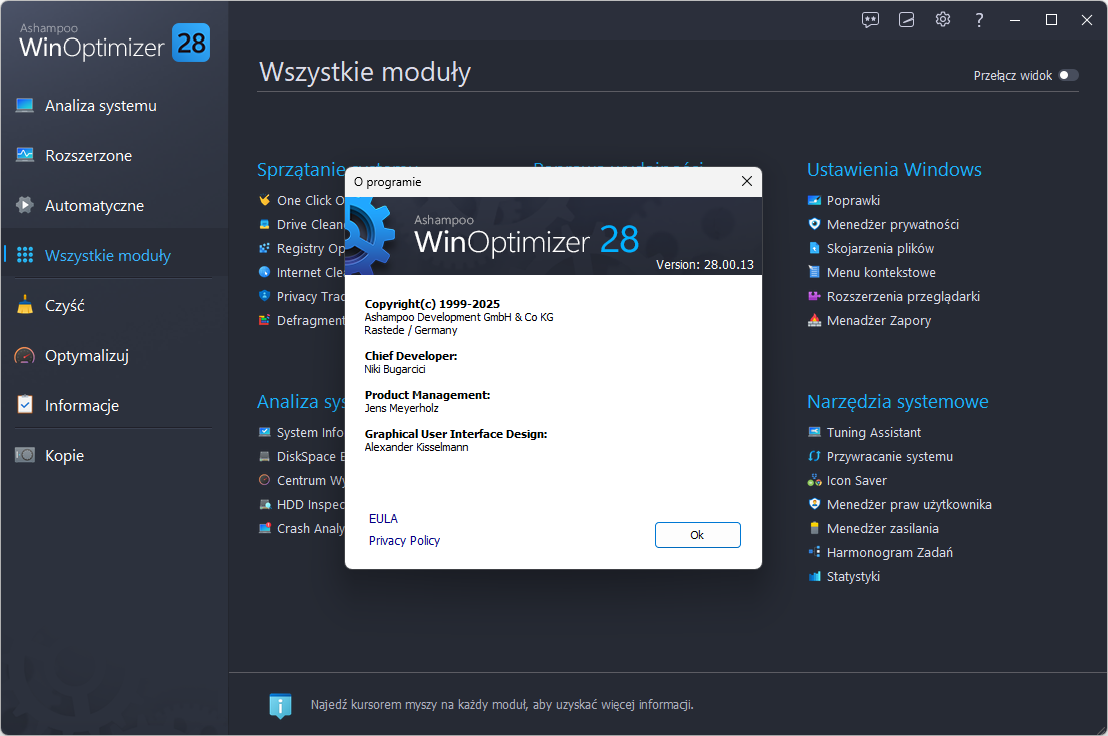
Task: Click the info icon in bottom bar
Action: click(281, 705)
